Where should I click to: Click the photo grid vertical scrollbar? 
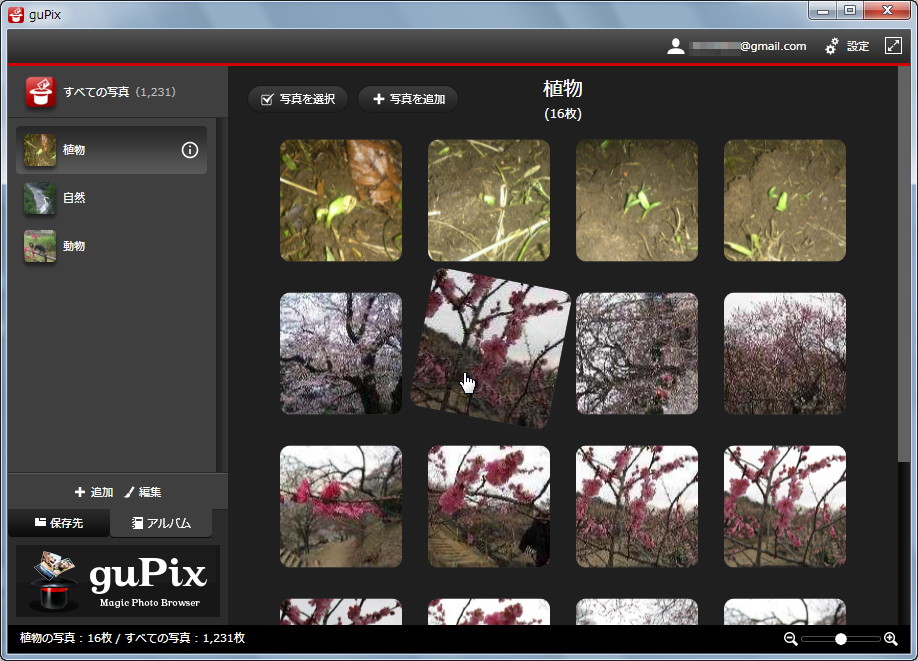[x=905, y=263]
